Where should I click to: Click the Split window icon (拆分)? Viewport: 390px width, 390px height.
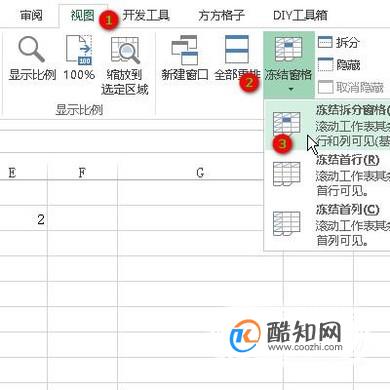pyautogui.click(x=325, y=42)
